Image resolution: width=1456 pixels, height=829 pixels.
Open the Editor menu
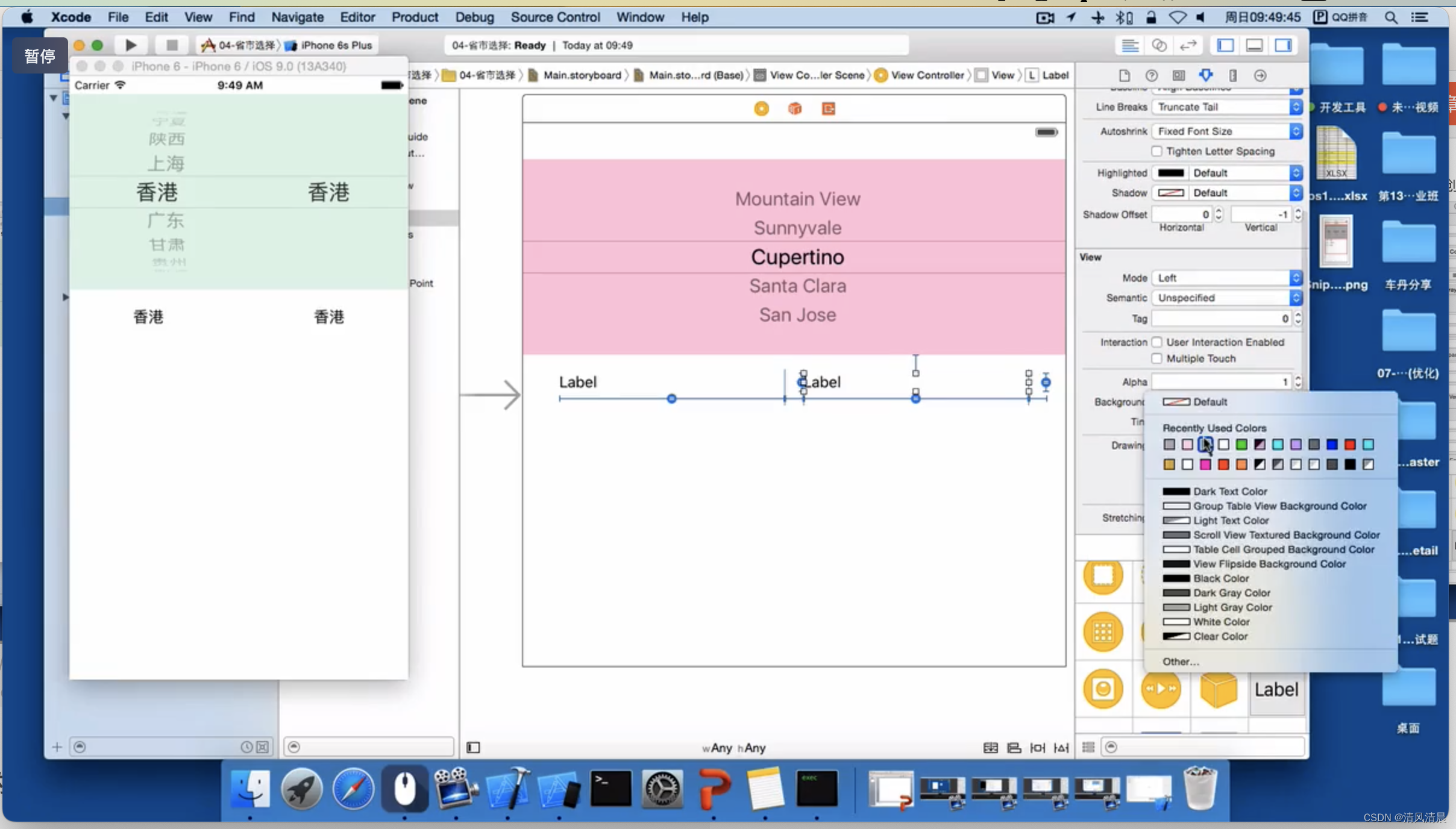(357, 17)
